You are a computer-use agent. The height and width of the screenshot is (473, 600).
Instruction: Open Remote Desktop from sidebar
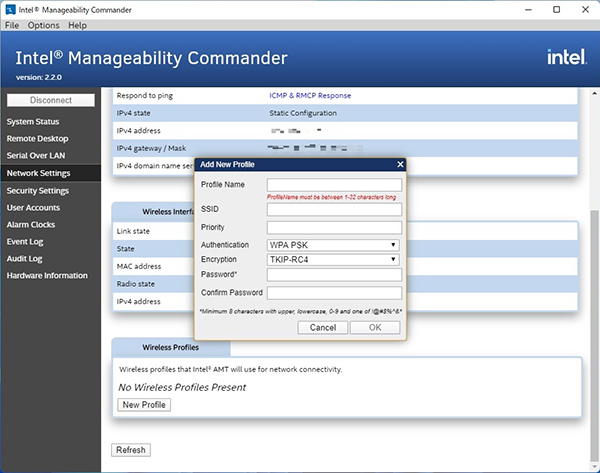(x=38, y=139)
